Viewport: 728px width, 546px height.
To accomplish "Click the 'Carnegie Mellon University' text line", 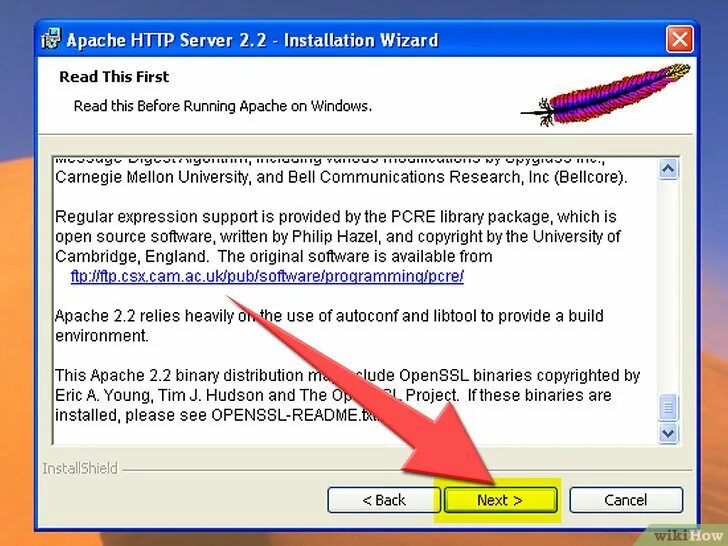I will pos(341,177).
